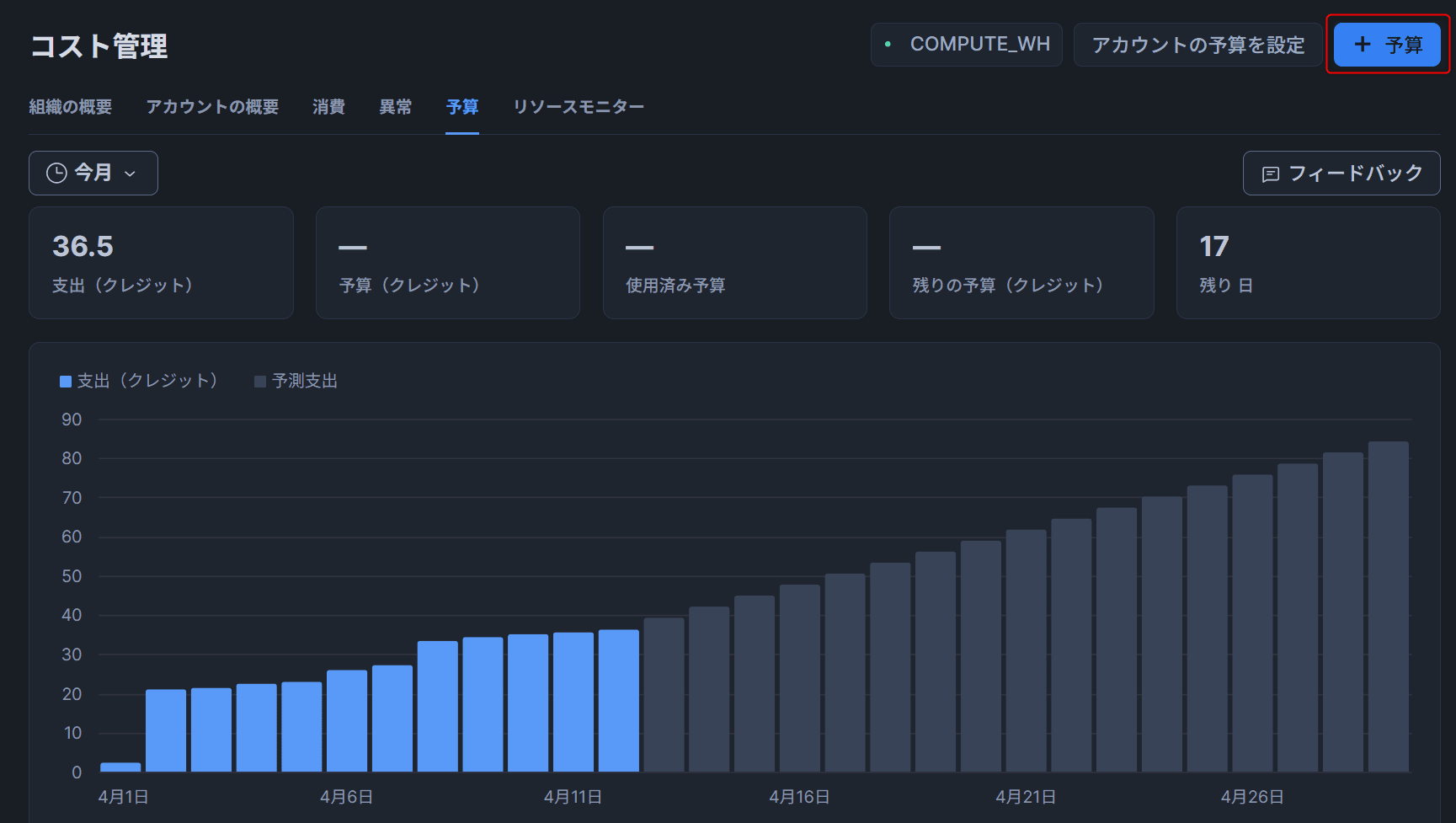Image resolution: width=1456 pixels, height=823 pixels.
Task: Click the 90 value on the y-axis
Action: pyautogui.click(x=72, y=420)
